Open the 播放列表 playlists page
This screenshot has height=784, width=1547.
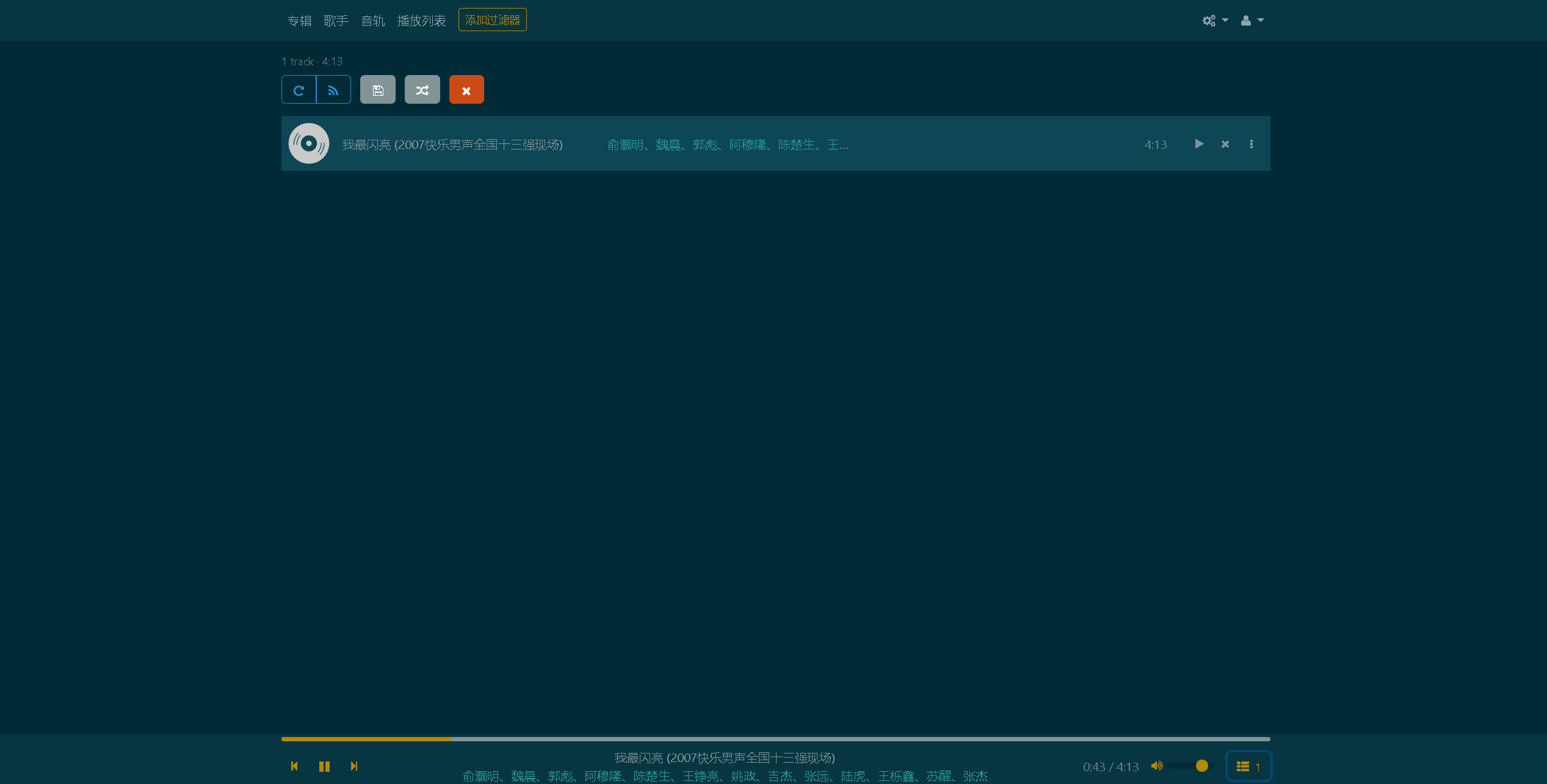coord(421,21)
